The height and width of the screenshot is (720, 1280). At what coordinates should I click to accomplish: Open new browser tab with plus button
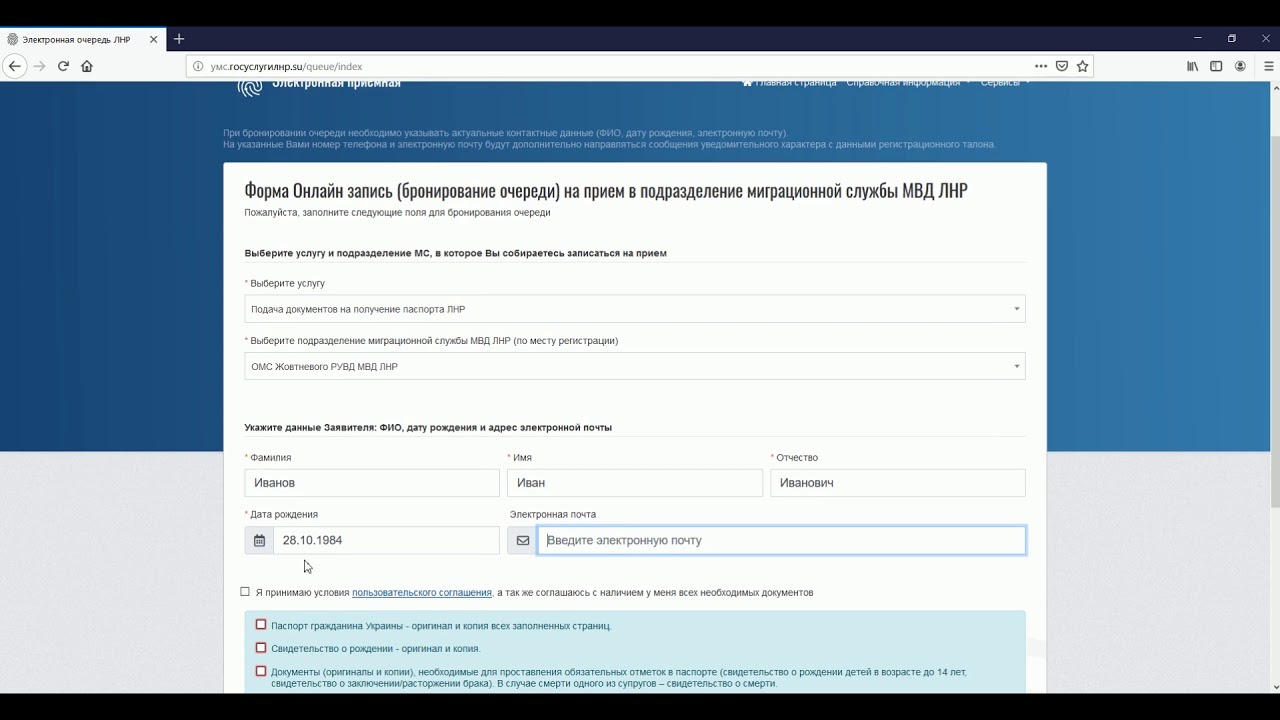pyautogui.click(x=179, y=39)
